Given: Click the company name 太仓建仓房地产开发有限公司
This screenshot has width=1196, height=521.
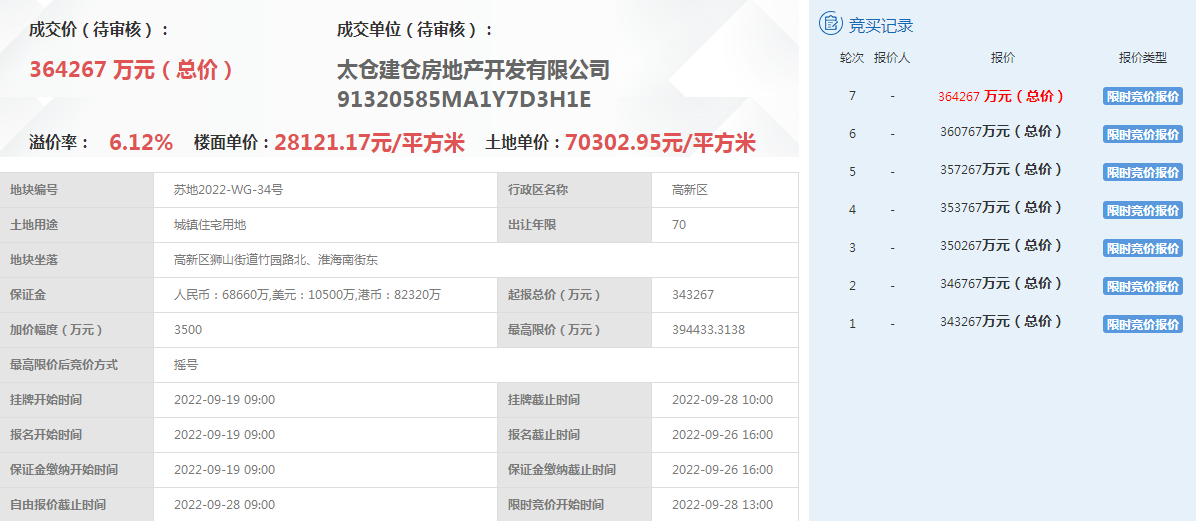Looking at the screenshot, I should click(x=473, y=70).
